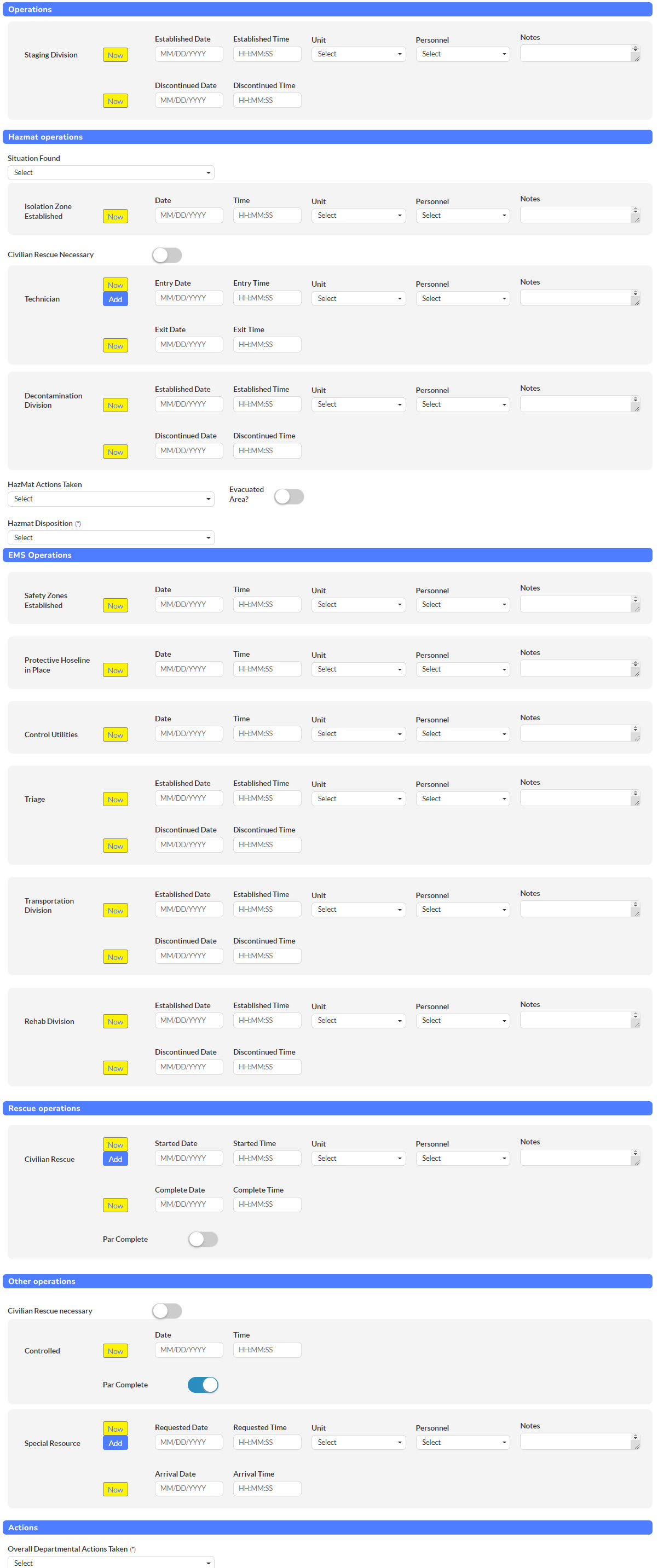Image resolution: width=658 pixels, height=1568 pixels.
Task: Click Now for Decontamination Division discontinued
Action: (x=115, y=452)
